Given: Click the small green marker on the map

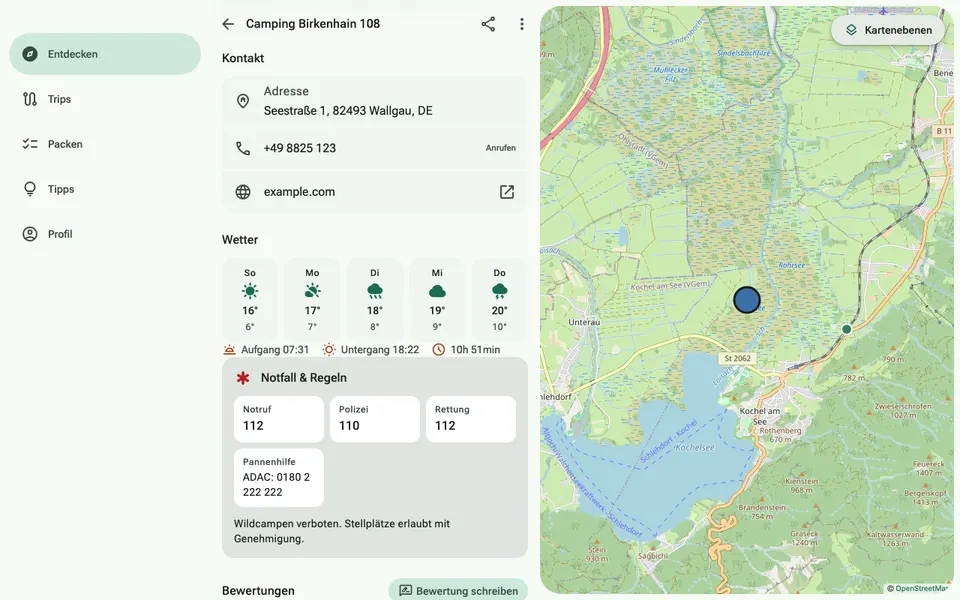Looking at the screenshot, I should [x=847, y=329].
